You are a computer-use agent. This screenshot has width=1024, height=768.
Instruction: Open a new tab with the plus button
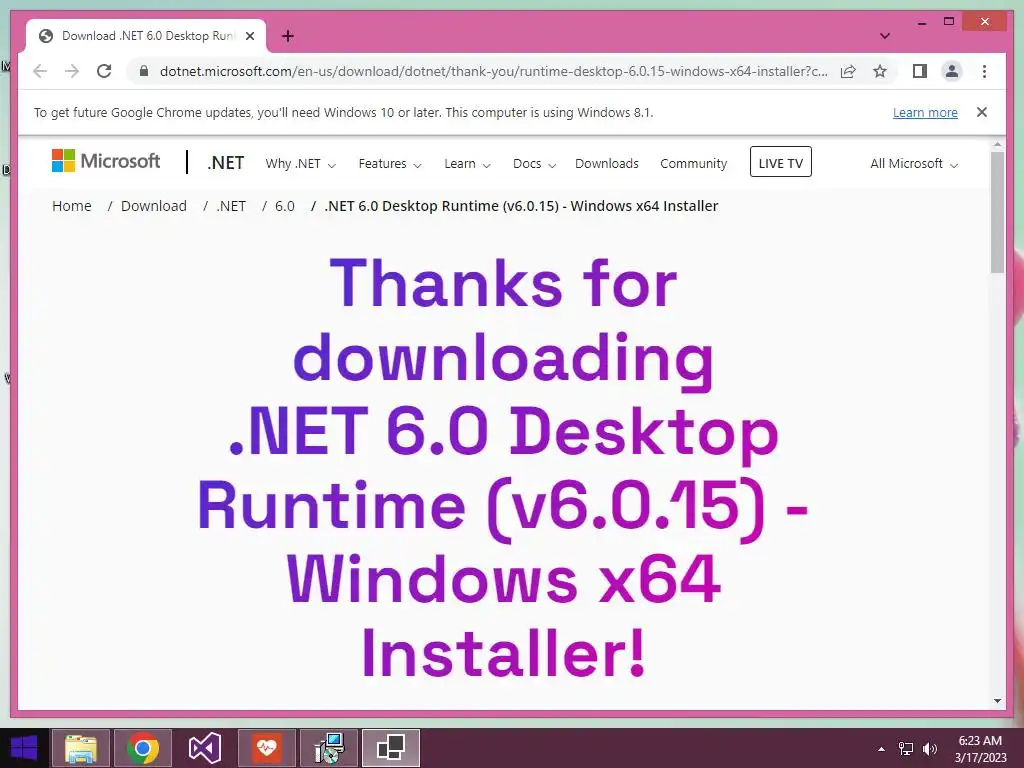pos(287,36)
